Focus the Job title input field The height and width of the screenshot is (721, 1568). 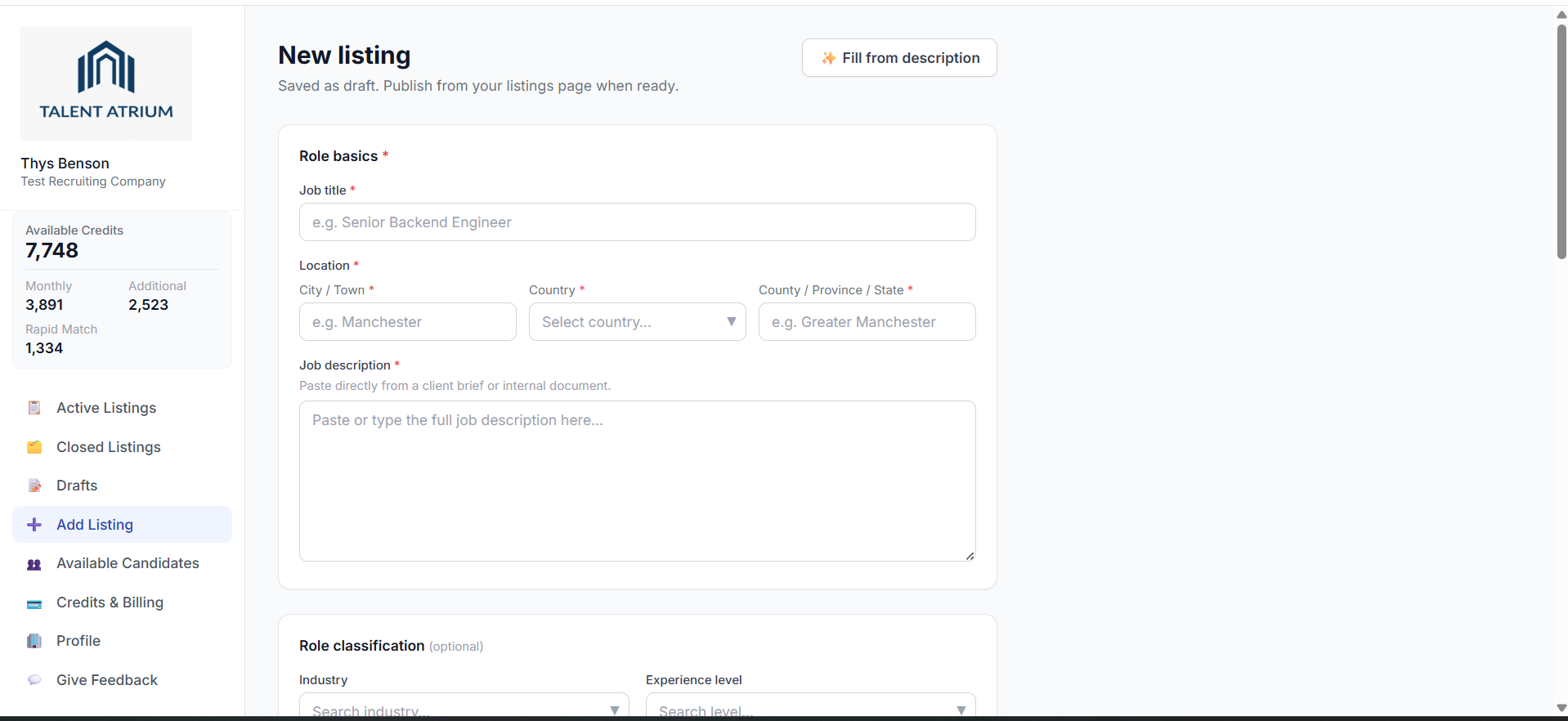point(637,222)
